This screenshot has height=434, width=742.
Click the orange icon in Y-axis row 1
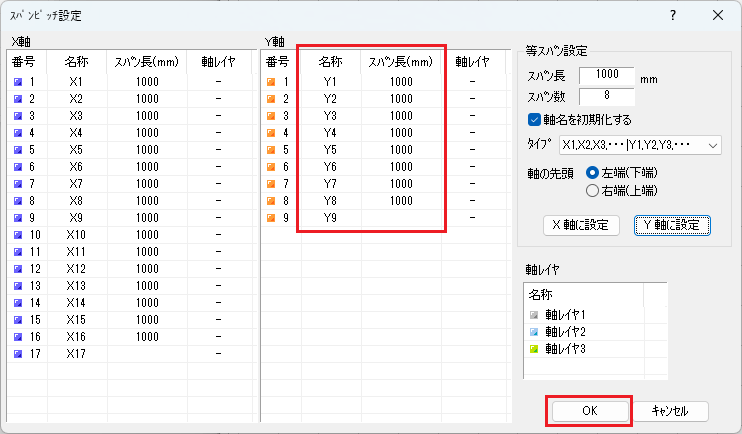point(271,82)
